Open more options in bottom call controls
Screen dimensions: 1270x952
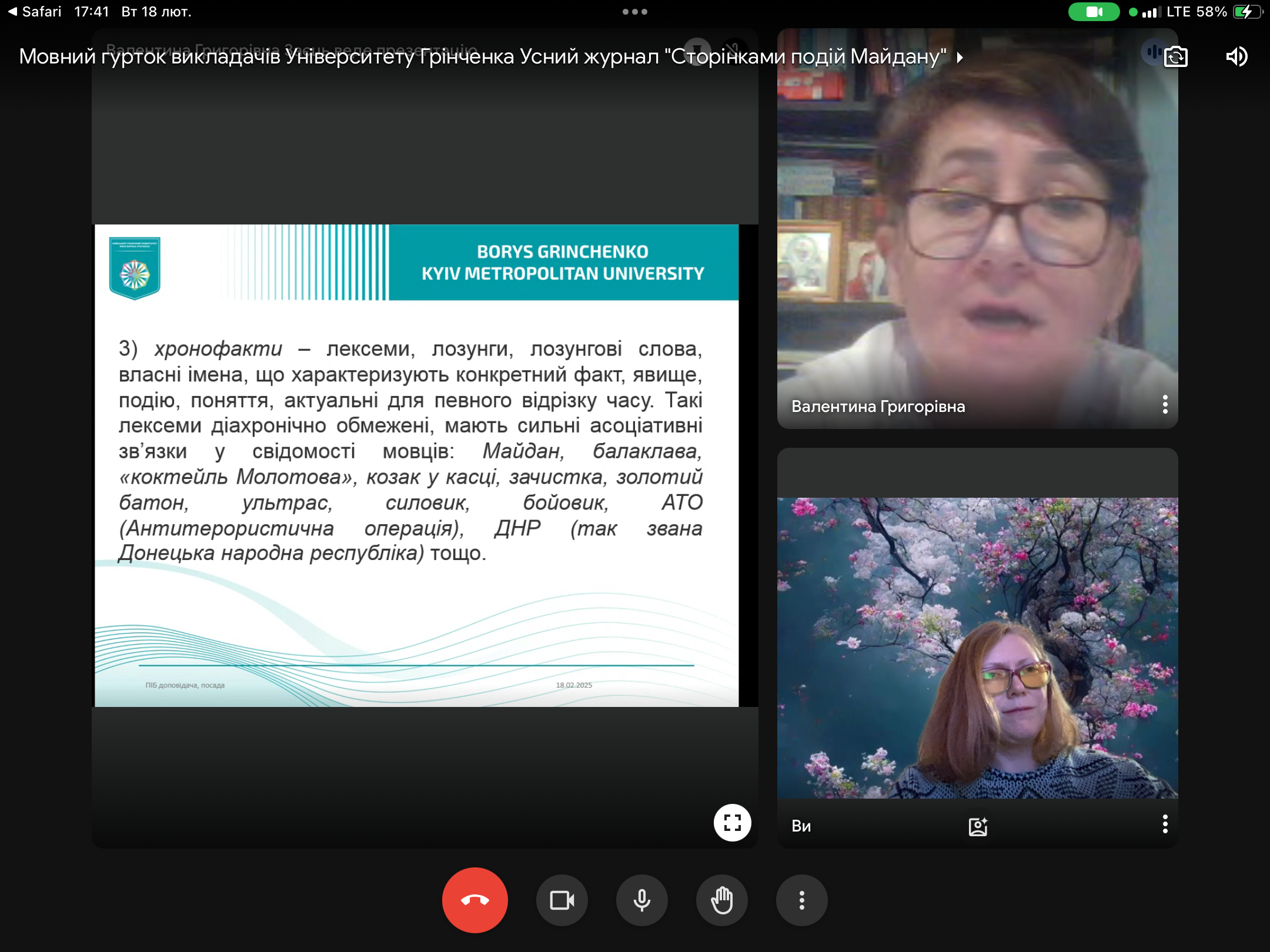pos(801,900)
